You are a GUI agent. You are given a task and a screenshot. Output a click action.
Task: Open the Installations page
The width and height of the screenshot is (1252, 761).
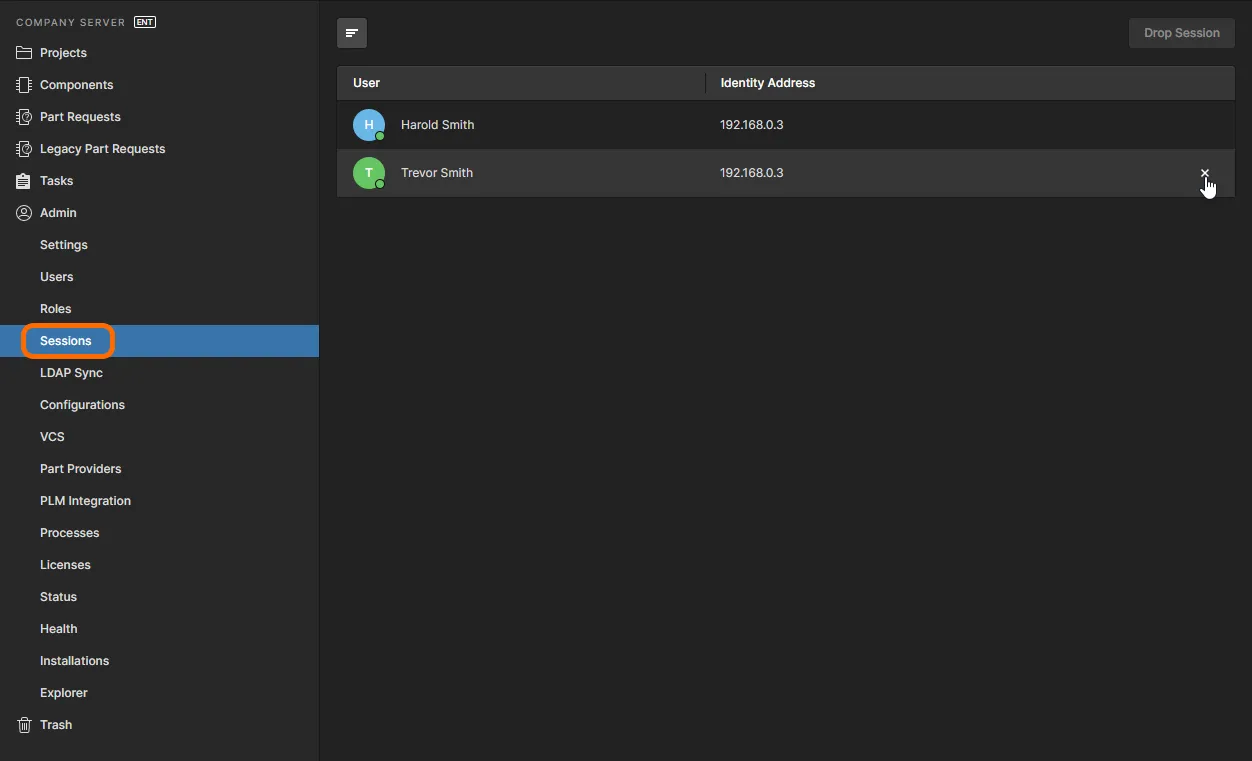[x=75, y=661]
